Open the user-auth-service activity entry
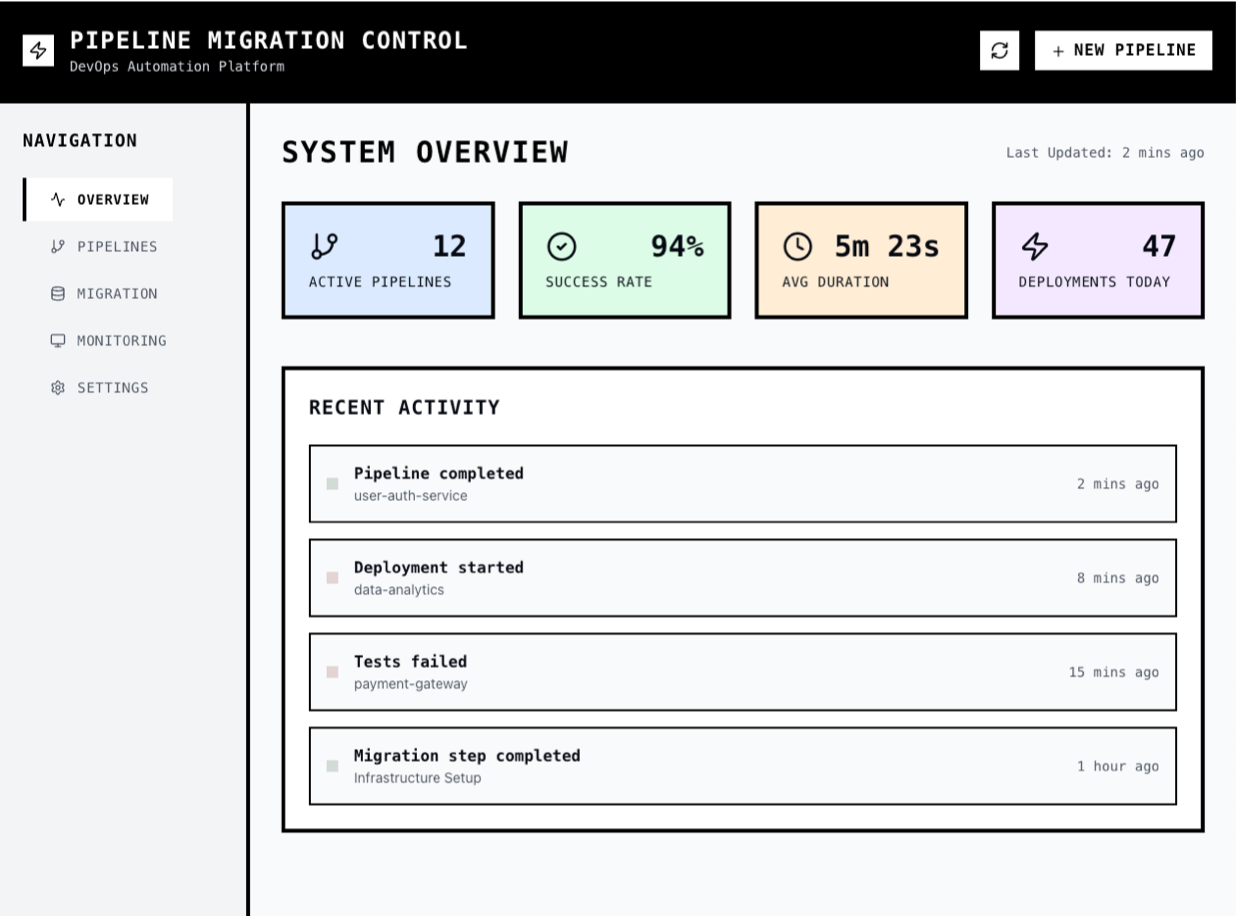The image size is (1236, 916). point(744,483)
